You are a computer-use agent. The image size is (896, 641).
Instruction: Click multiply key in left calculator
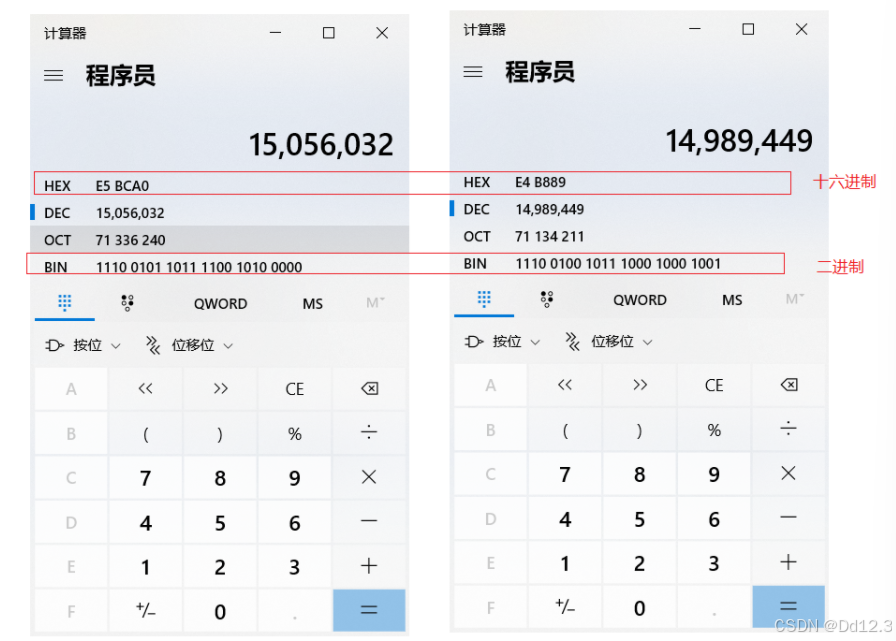click(369, 477)
